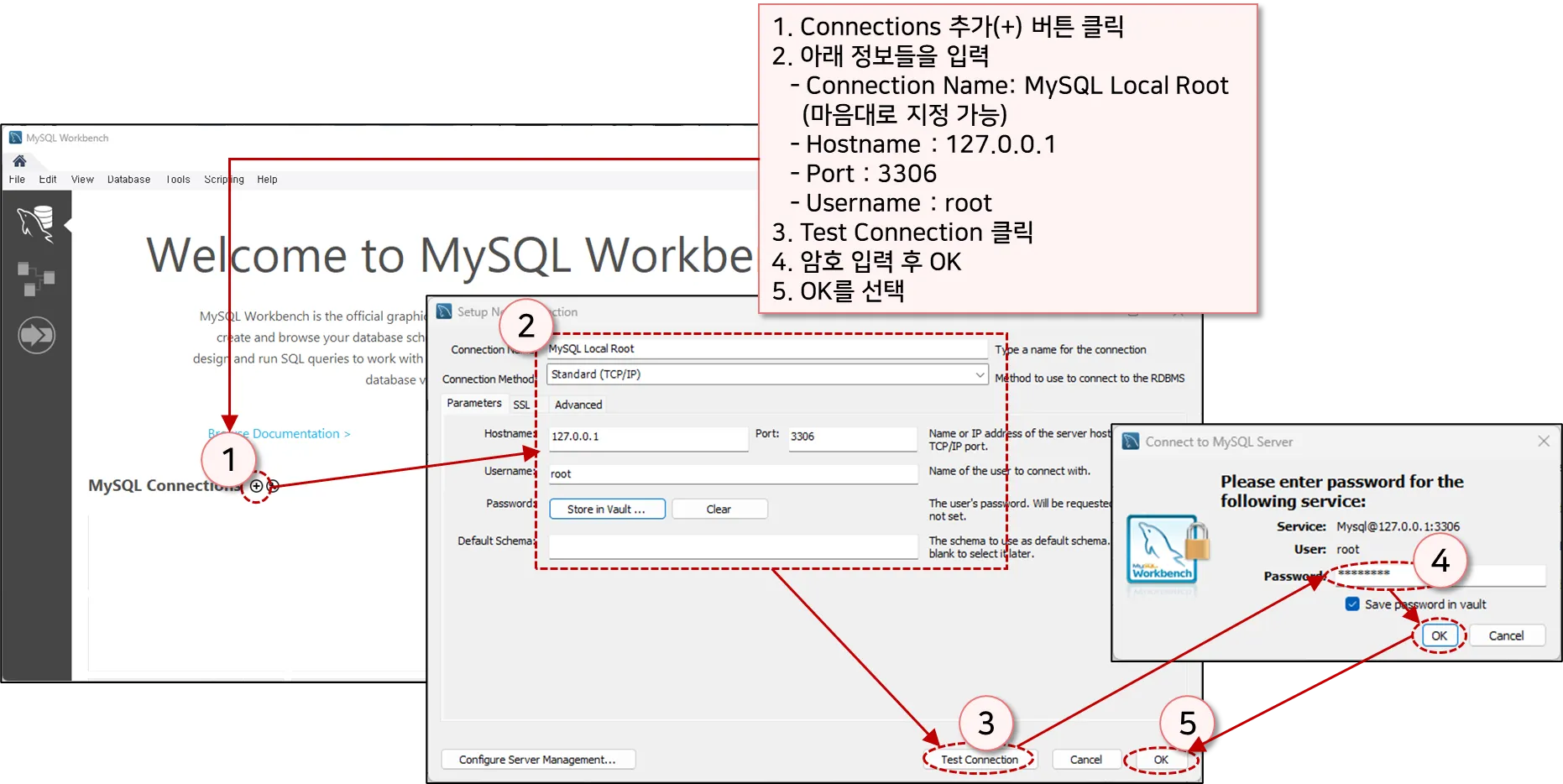Open the Database menu
1563x784 pixels.
(x=128, y=180)
